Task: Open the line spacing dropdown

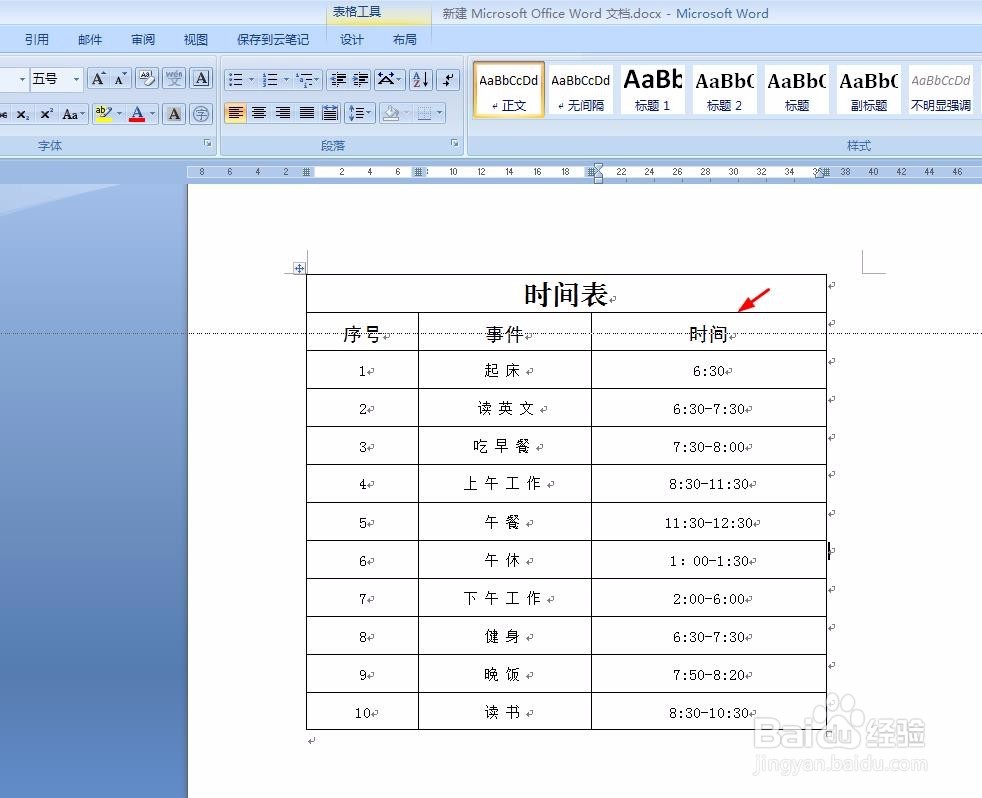Action: point(359,112)
